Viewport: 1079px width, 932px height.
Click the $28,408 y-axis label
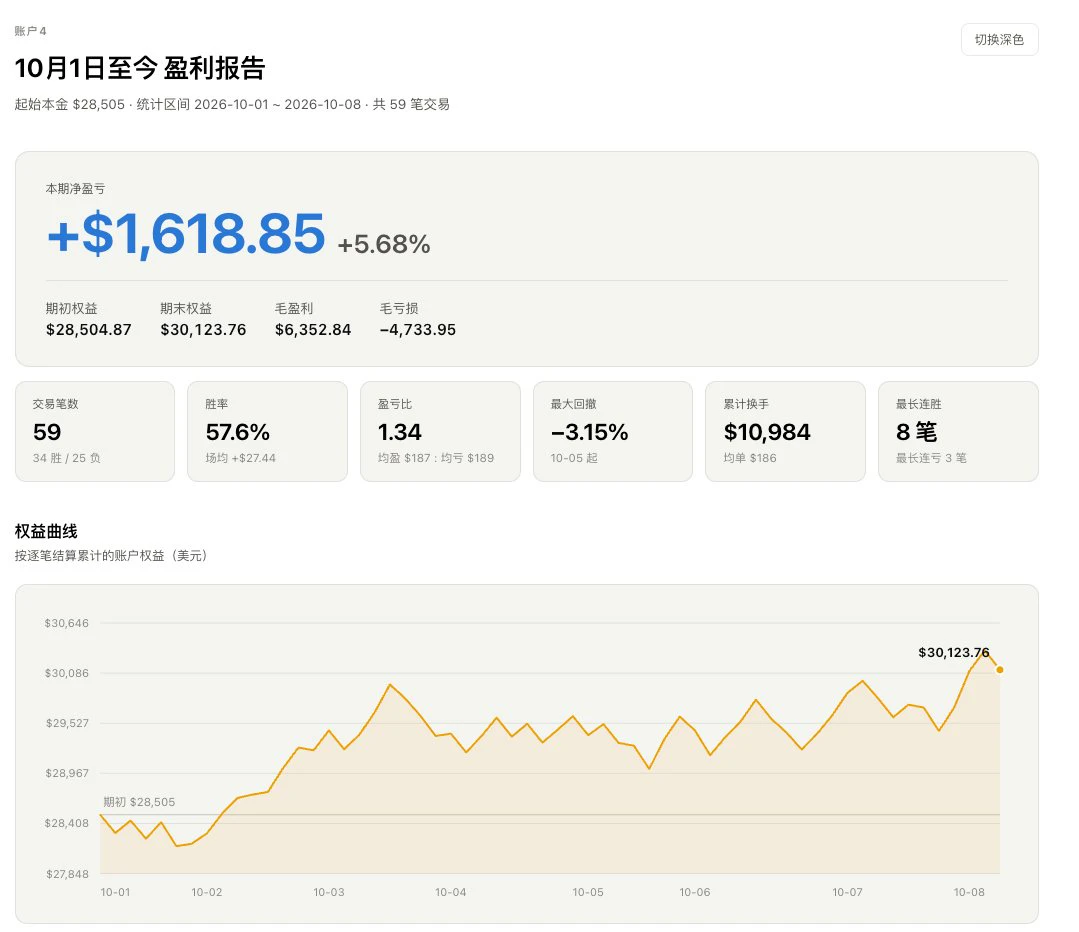click(67, 823)
